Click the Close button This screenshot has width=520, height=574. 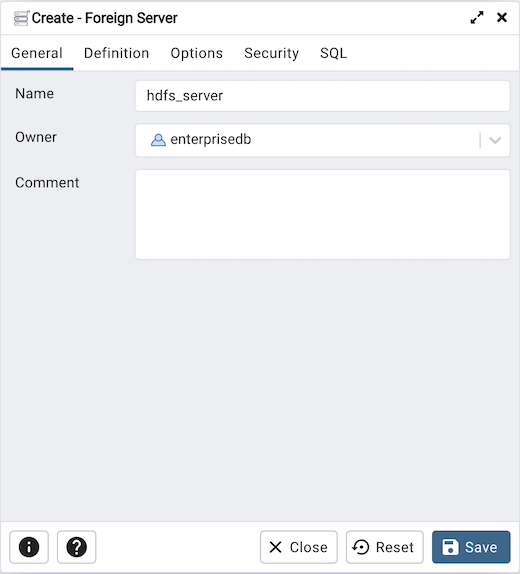click(x=299, y=547)
